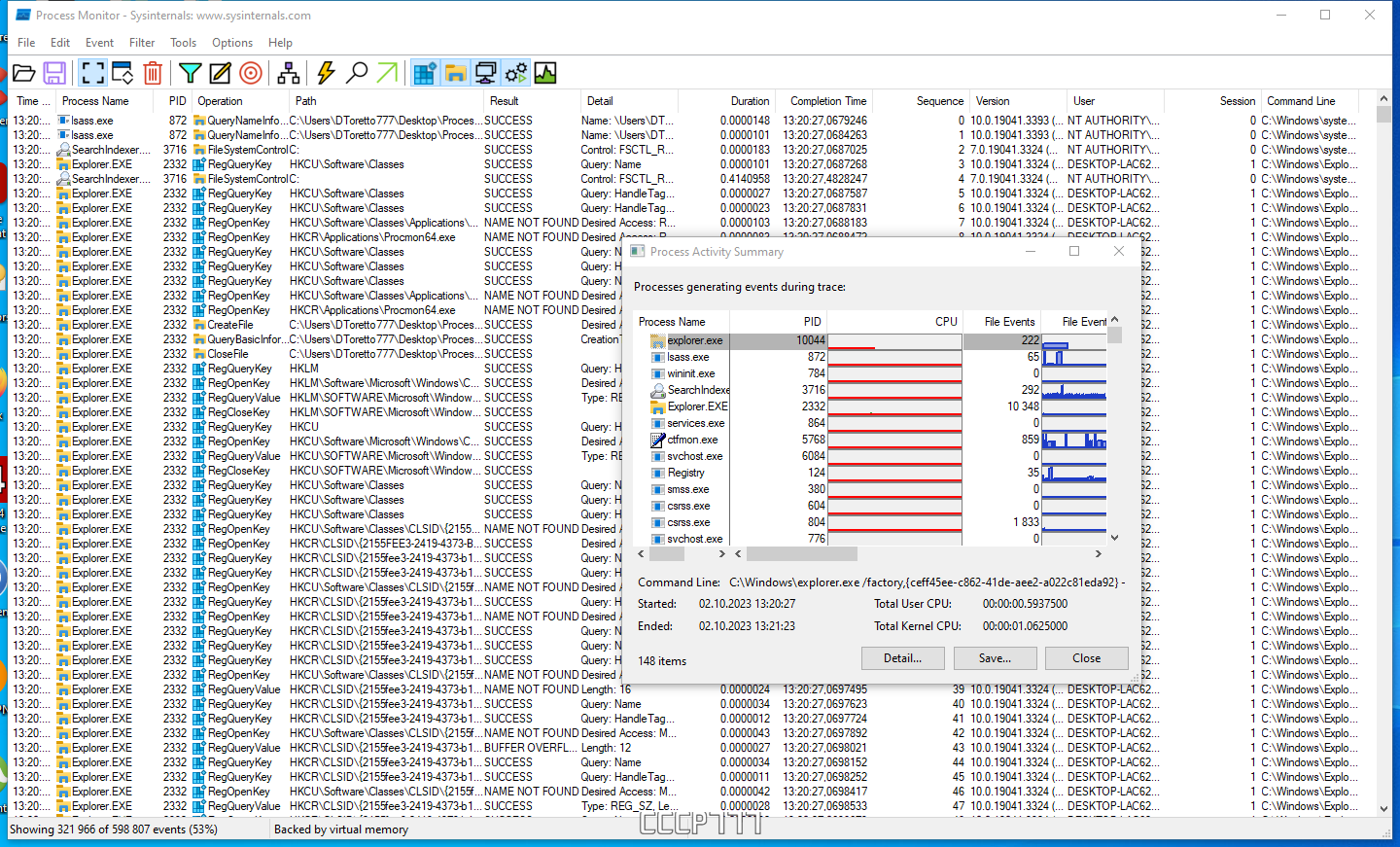Image resolution: width=1400 pixels, height=847 pixels.
Task: Sort the main list by Process Name column
Action: [104, 101]
